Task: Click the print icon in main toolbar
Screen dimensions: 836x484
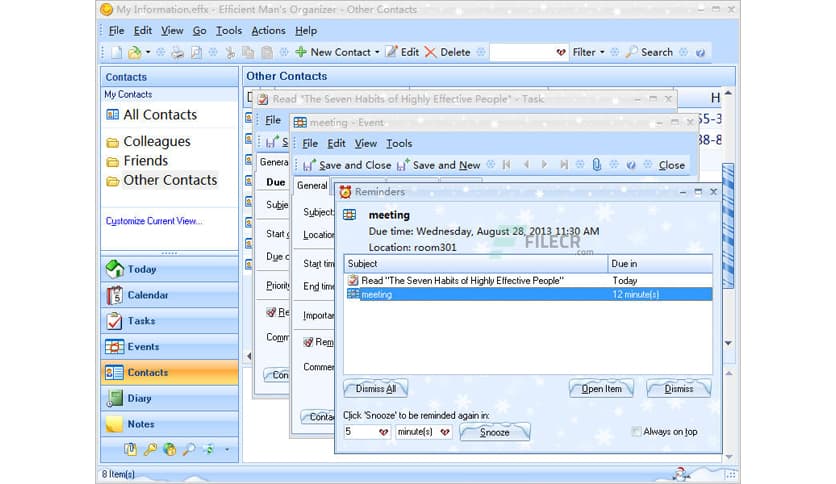Action: pos(177,52)
